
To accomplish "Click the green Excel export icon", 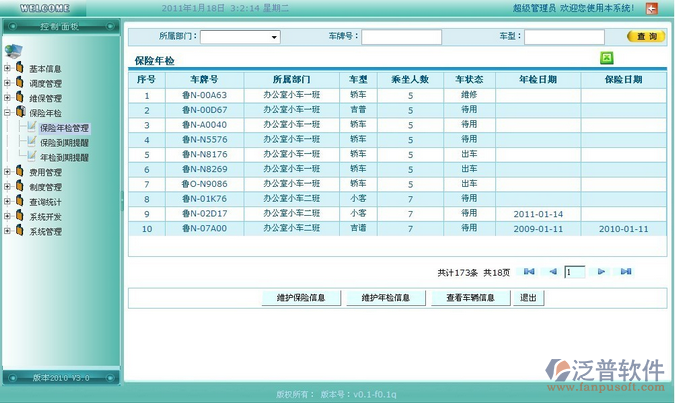I will (x=606, y=58).
